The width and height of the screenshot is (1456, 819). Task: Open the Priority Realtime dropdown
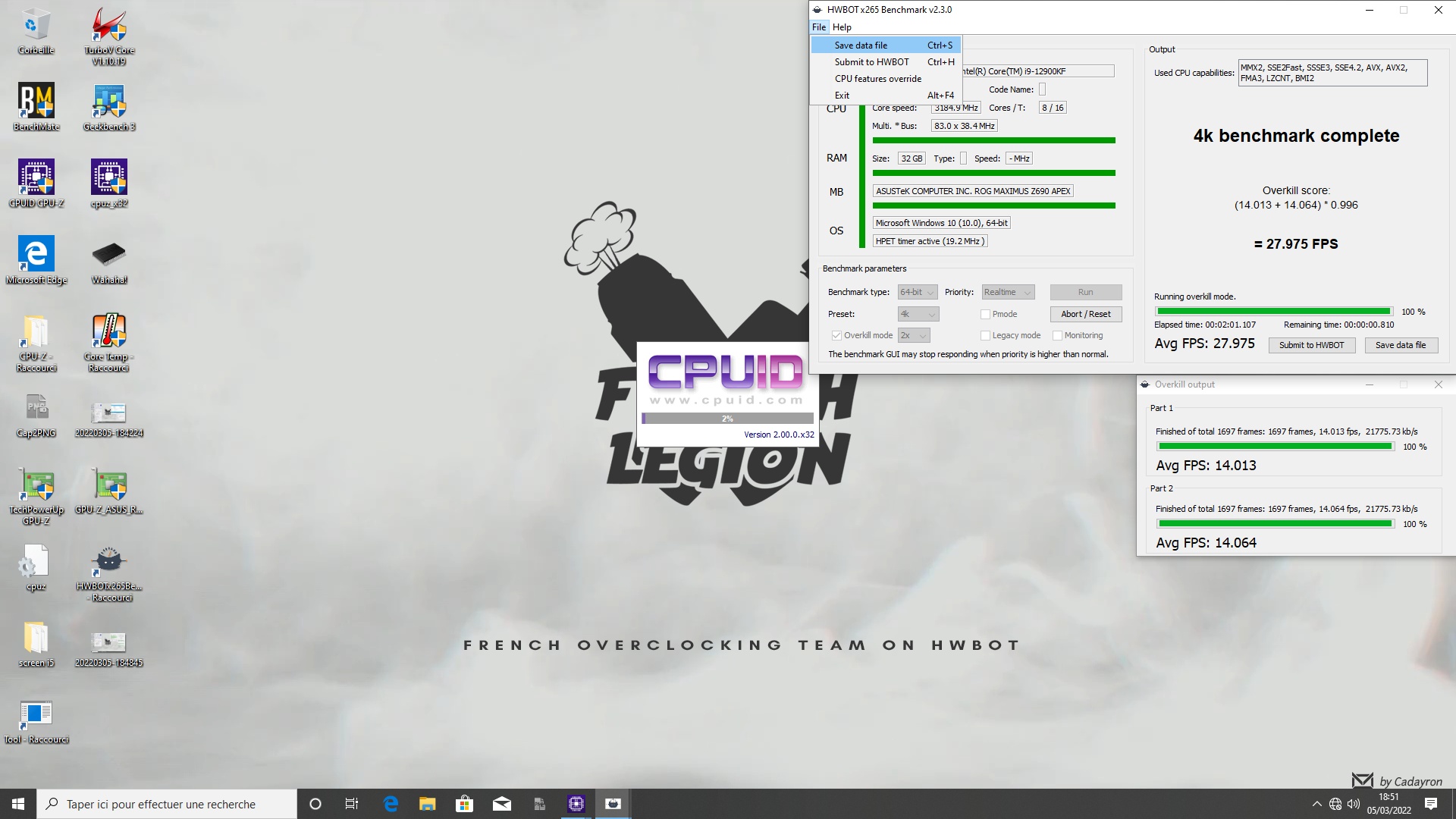[x=1008, y=292]
